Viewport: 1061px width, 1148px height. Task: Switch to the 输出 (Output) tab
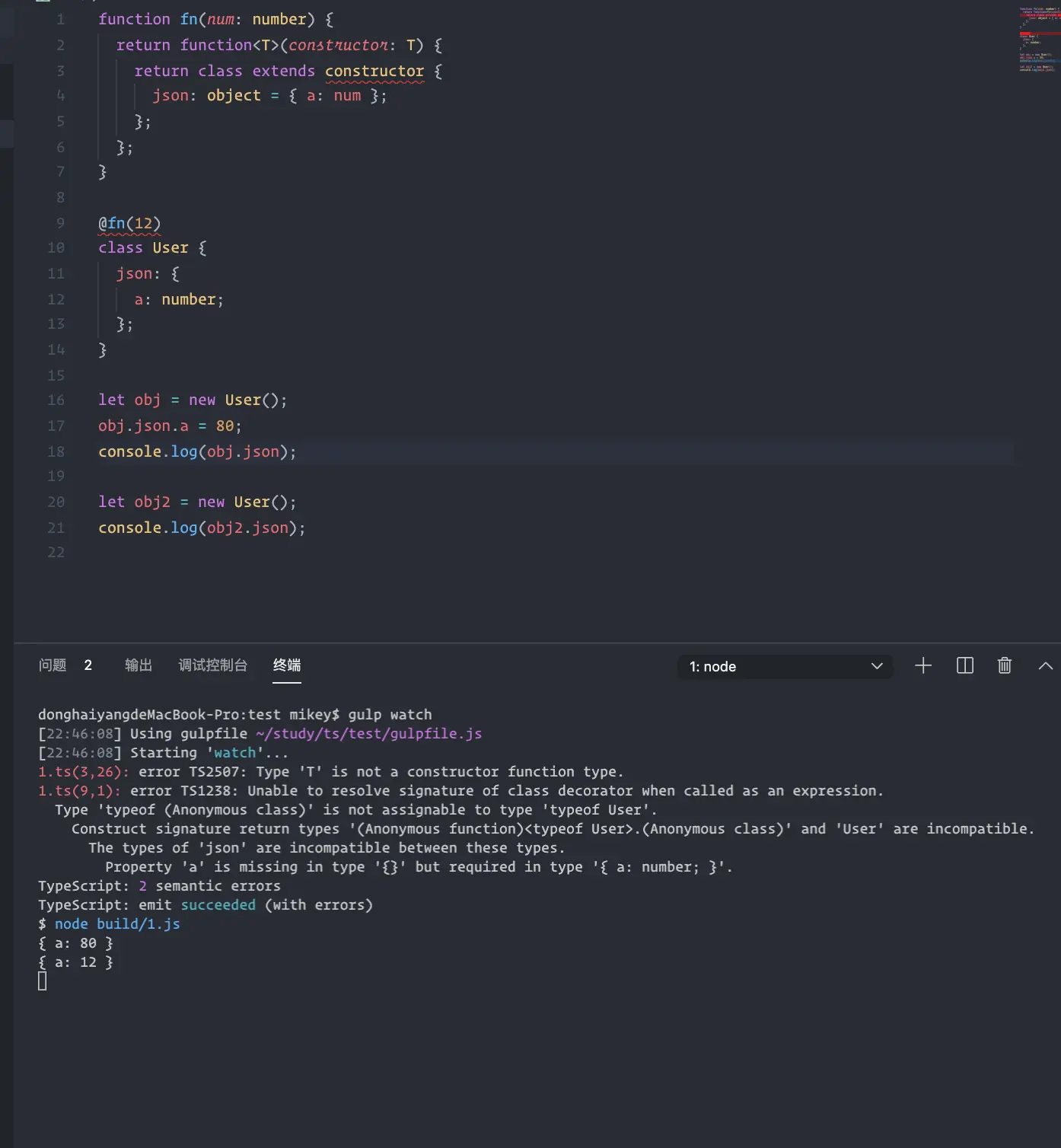click(x=139, y=665)
